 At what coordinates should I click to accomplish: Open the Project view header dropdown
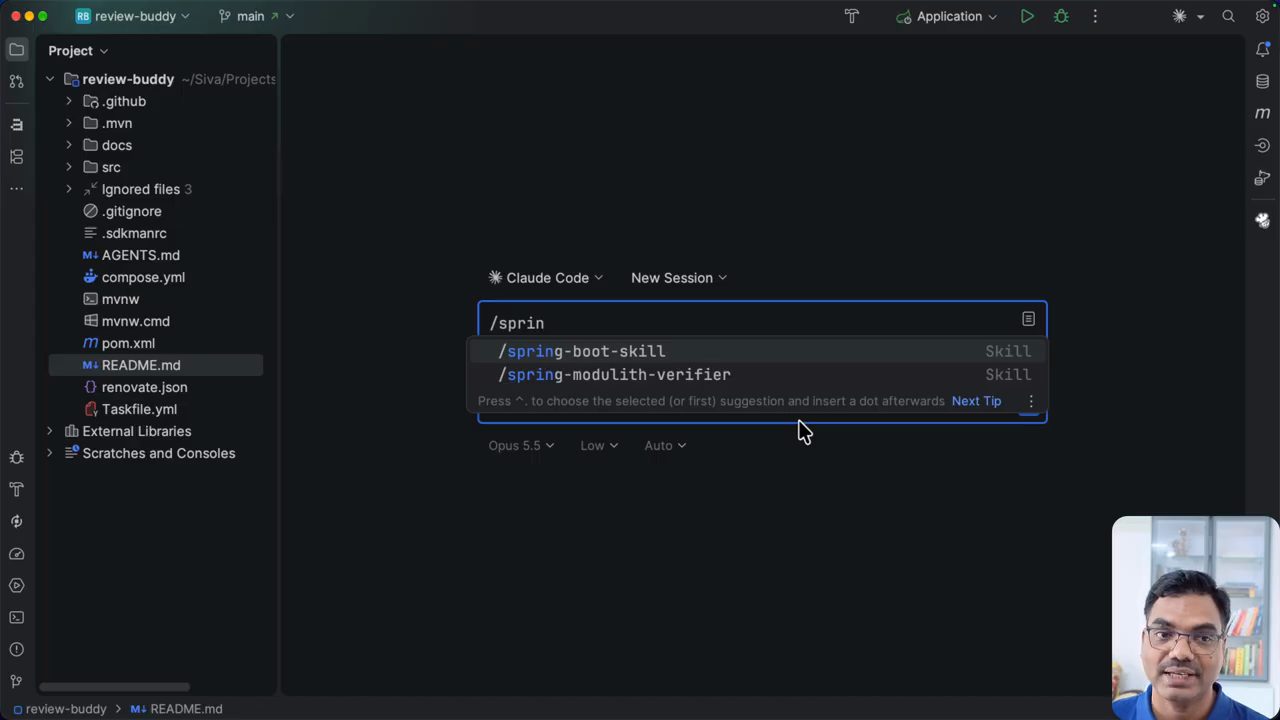point(78,51)
